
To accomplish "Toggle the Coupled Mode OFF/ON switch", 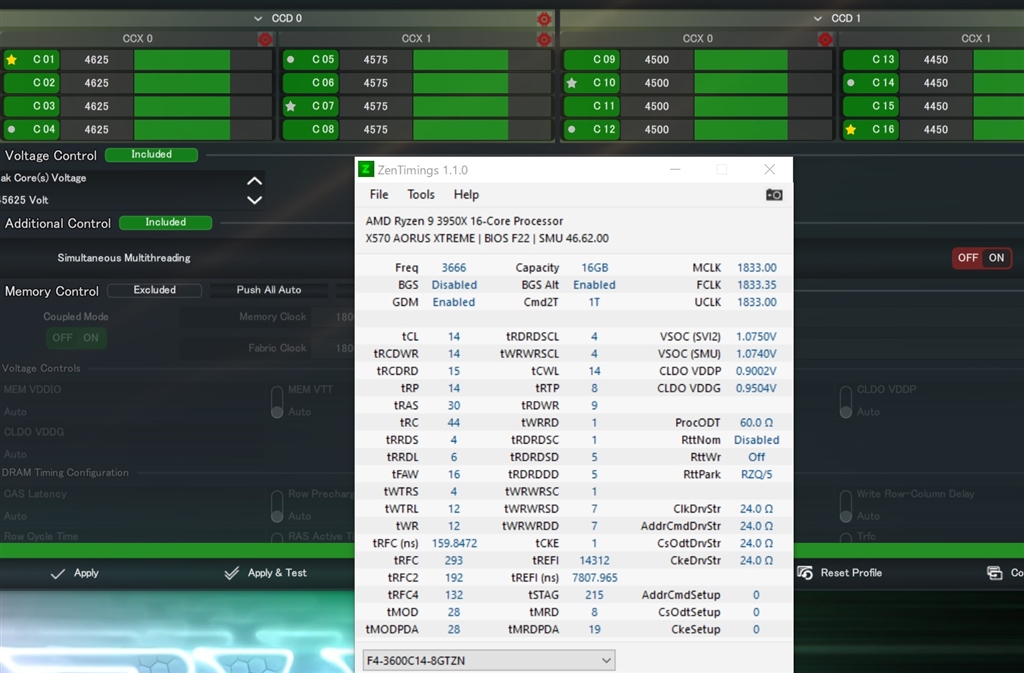I will (x=76, y=337).
